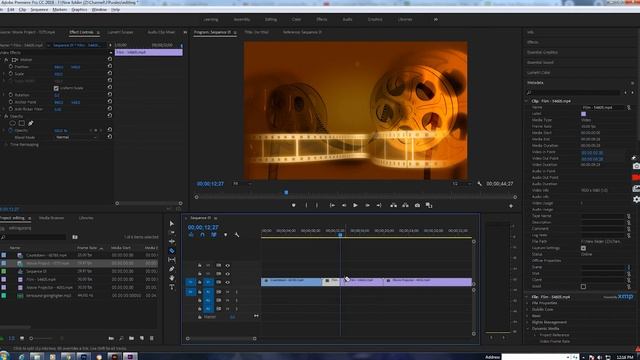This screenshot has height=360, width=640.
Task: Toggle Snap magnet in timeline
Action: [202, 235]
